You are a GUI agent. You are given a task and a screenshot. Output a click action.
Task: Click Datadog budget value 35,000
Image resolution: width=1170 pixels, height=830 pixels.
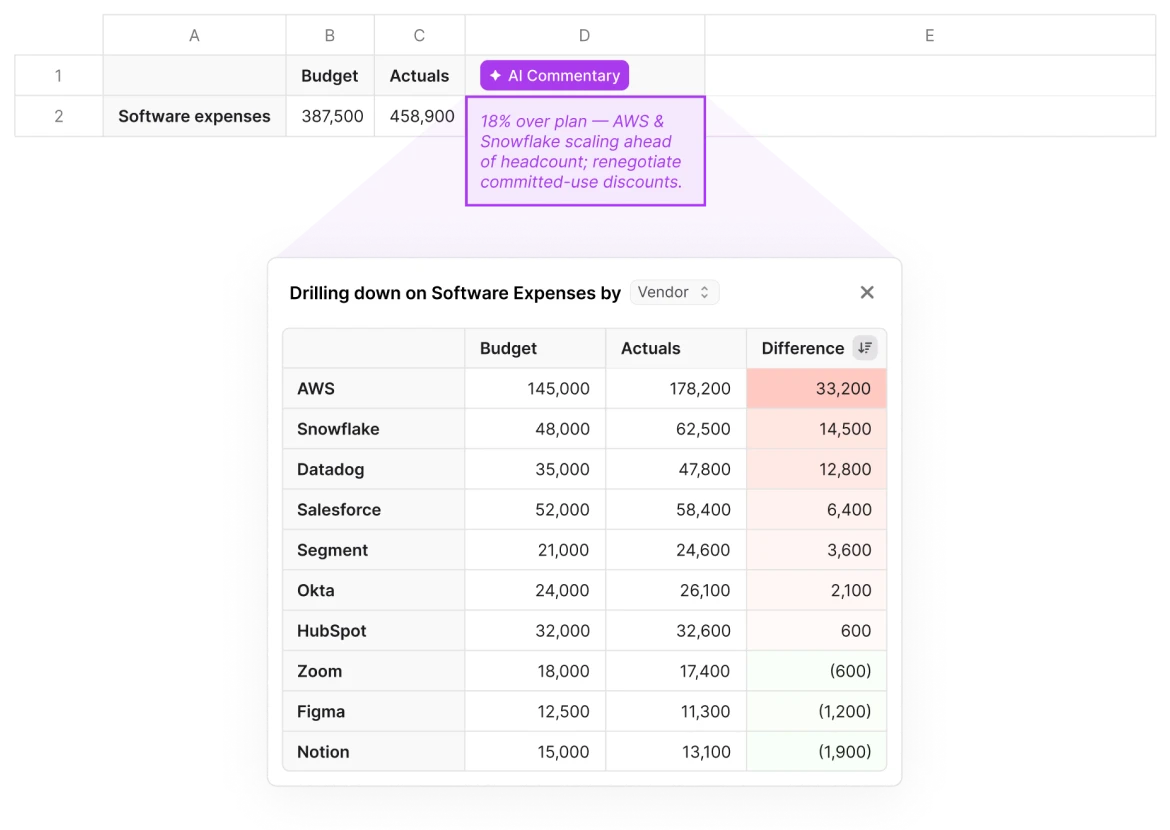(x=535, y=469)
